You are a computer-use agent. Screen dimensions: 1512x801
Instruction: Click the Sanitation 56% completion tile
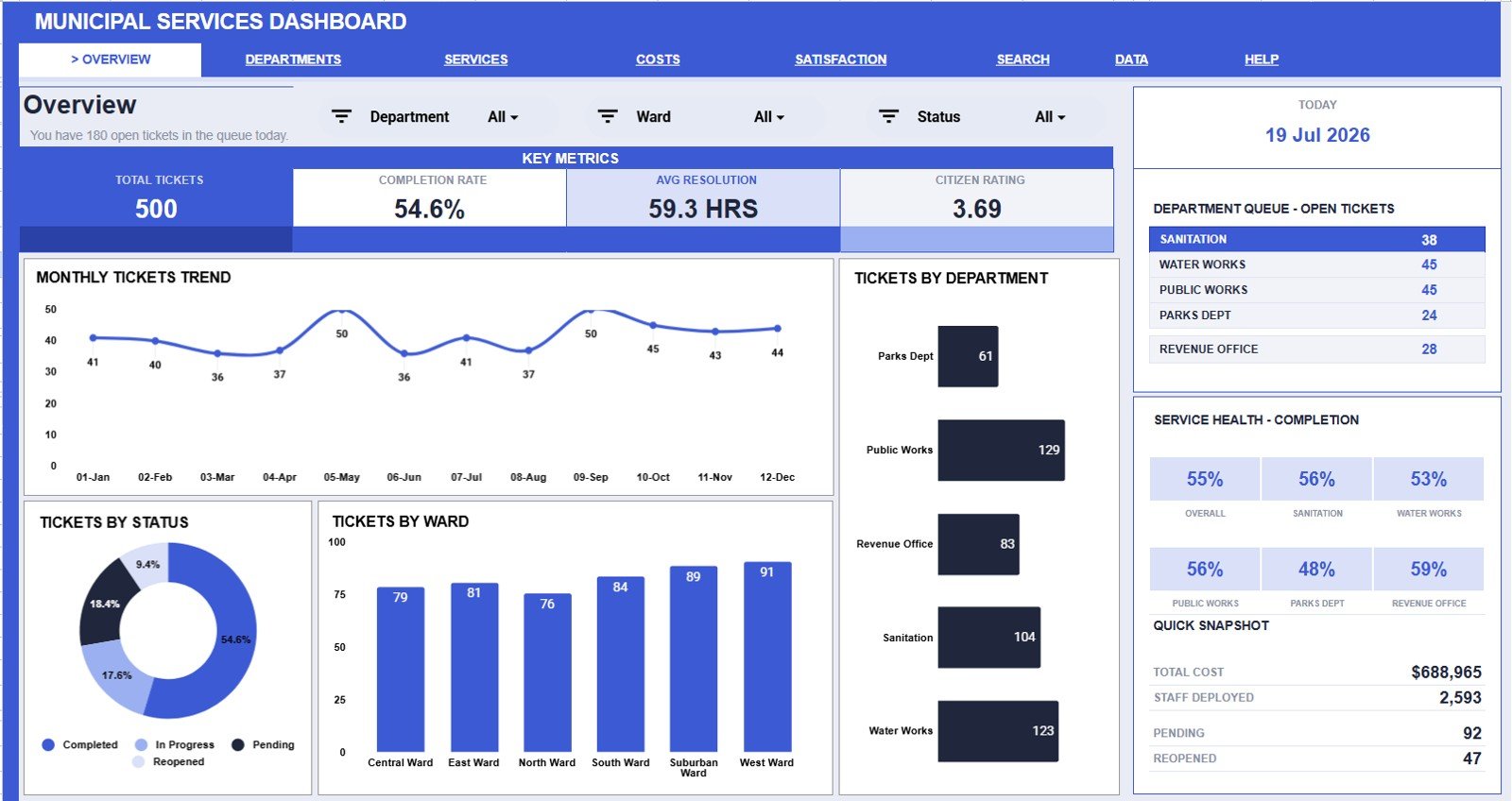tap(1316, 479)
